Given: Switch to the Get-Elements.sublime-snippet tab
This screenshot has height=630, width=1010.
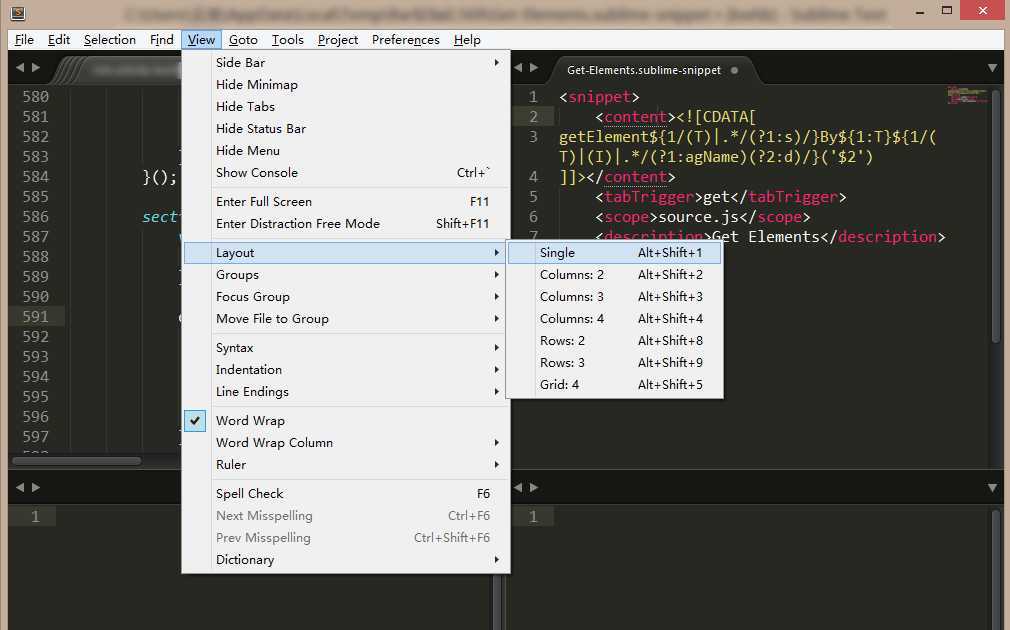Looking at the screenshot, I should point(643,70).
